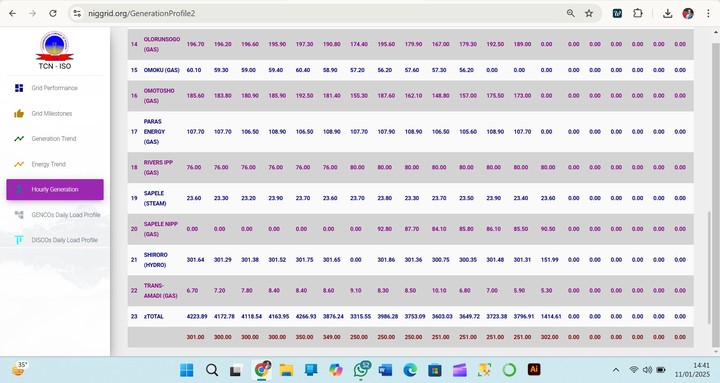Open the Chrome three-dot menu
The height and width of the screenshot is (383, 720).
[x=708, y=13]
